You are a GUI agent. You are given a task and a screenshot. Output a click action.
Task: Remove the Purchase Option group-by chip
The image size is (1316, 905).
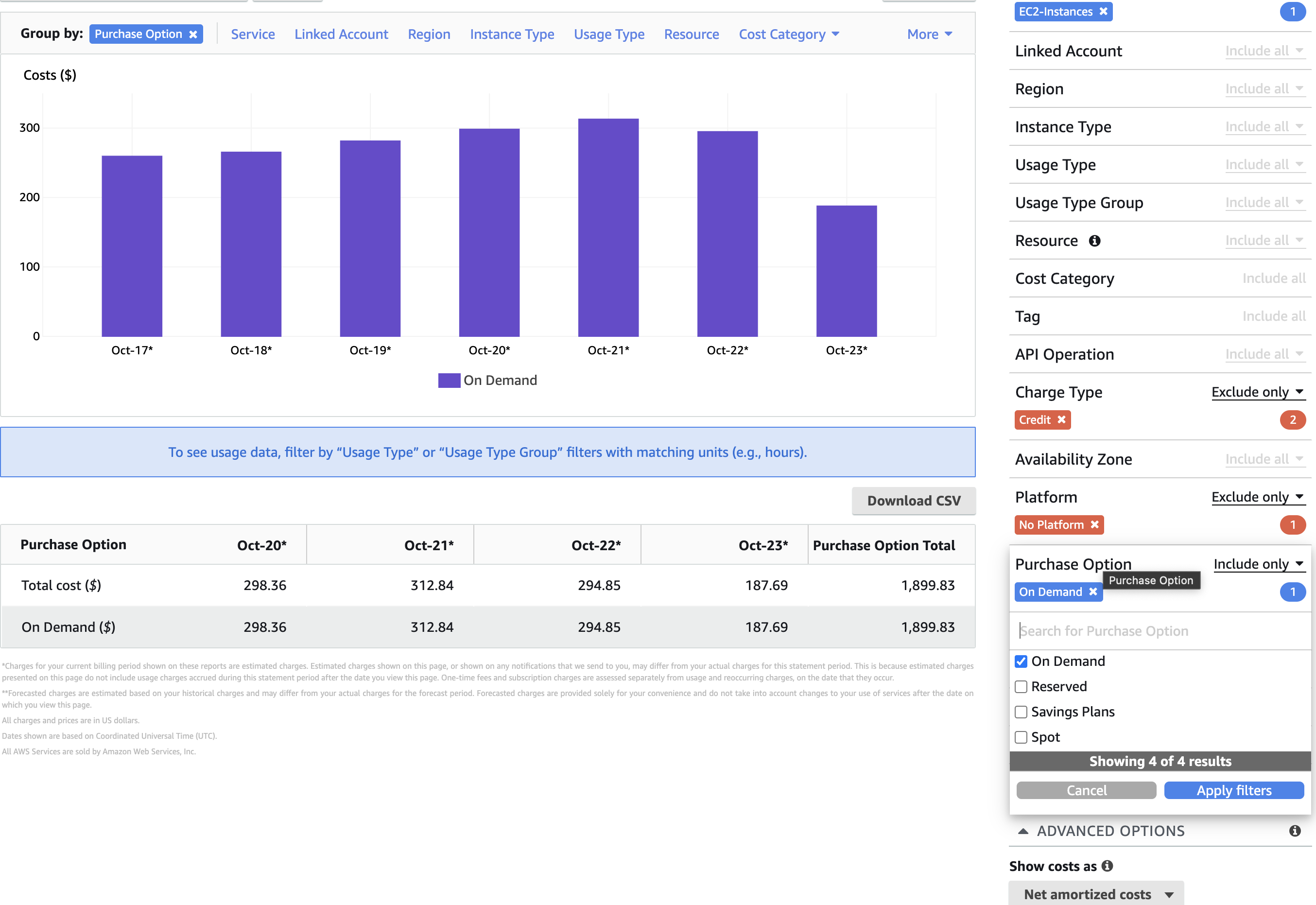point(193,35)
